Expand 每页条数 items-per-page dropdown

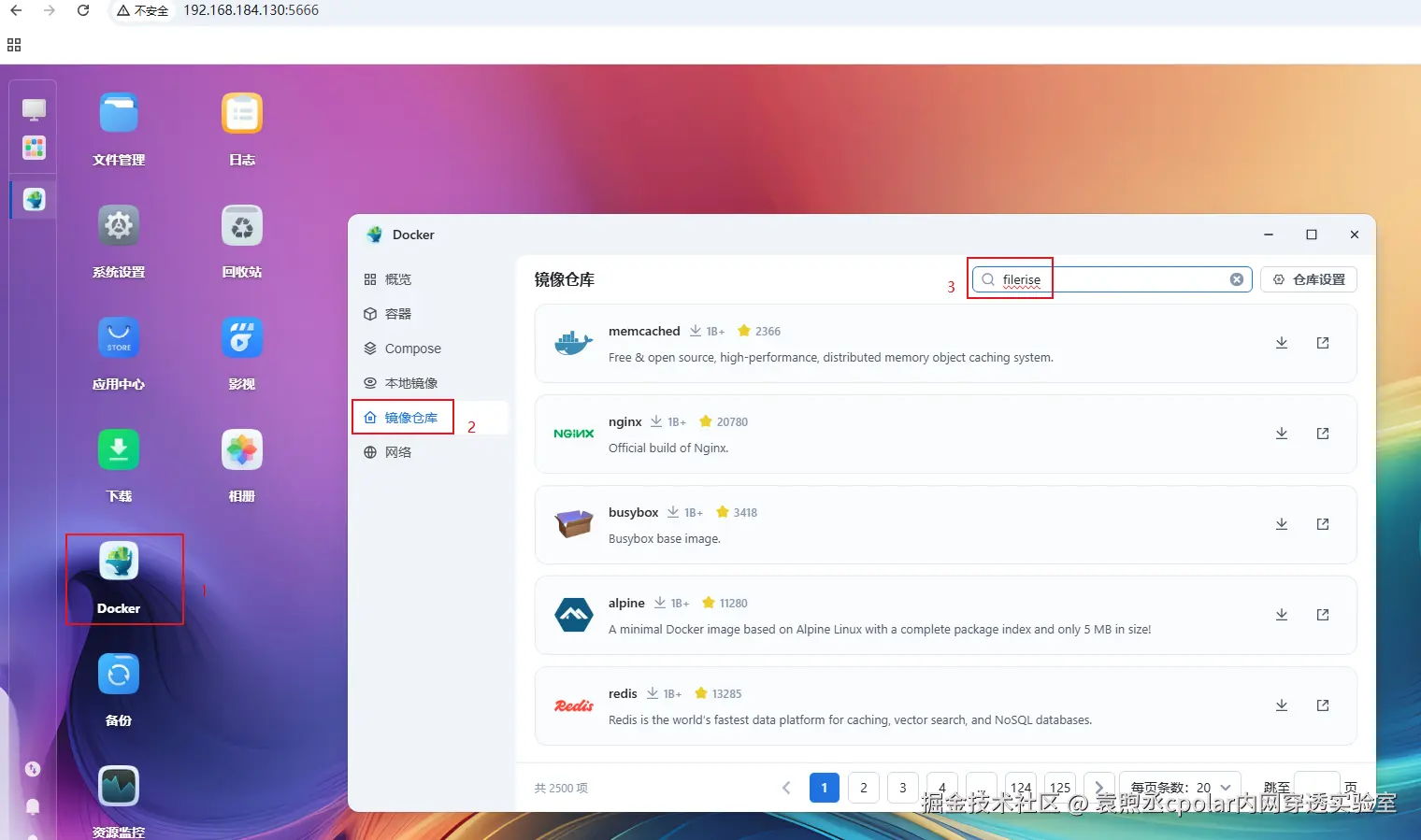pyautogui.click(x=1181, y=788)
